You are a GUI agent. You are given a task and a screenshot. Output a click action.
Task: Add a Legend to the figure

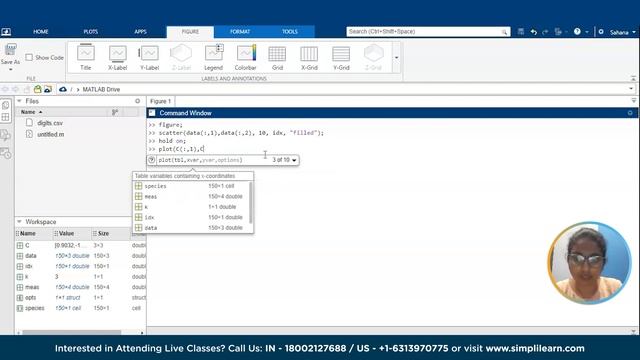pos(213,58)
